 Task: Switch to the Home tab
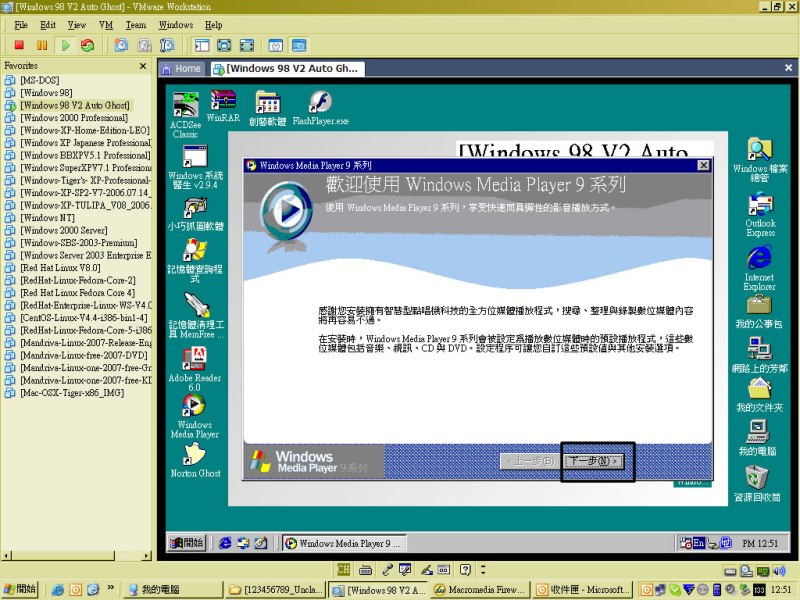click(182, 69)
